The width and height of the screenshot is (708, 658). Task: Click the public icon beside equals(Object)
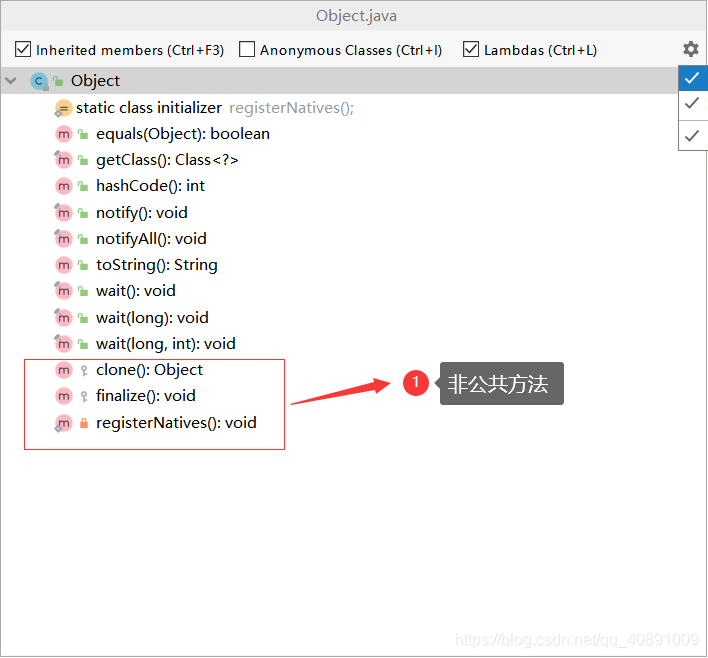coord(83,134)
